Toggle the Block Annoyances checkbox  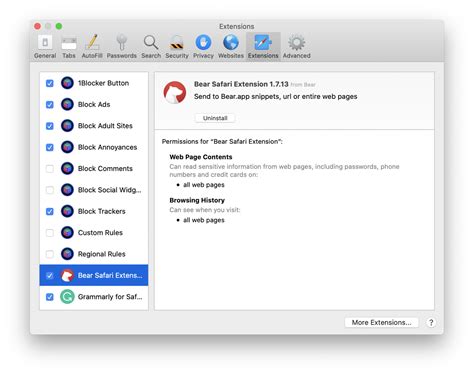(x=50, y=147)
